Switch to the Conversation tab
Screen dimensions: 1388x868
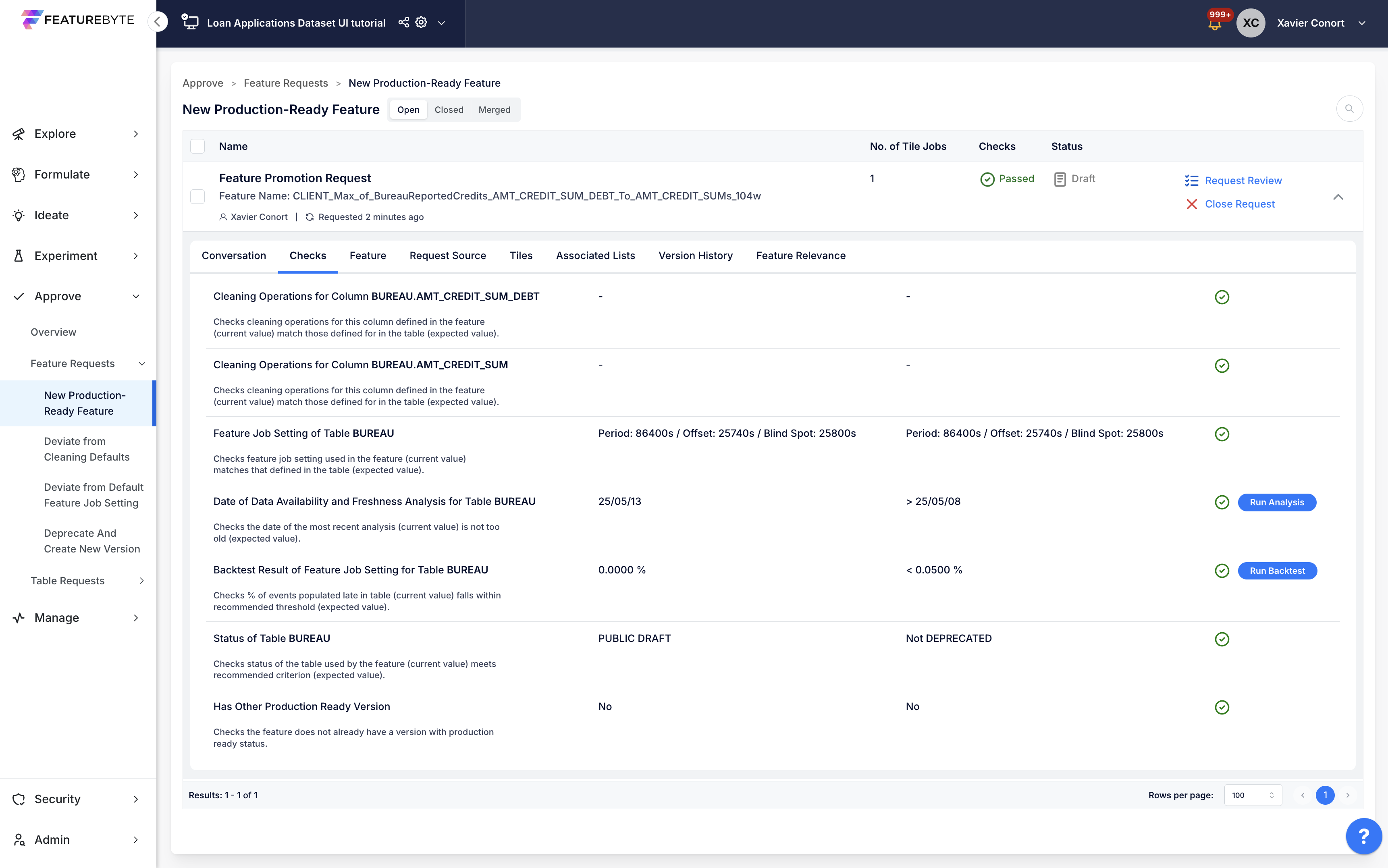(x=234, y=256)
